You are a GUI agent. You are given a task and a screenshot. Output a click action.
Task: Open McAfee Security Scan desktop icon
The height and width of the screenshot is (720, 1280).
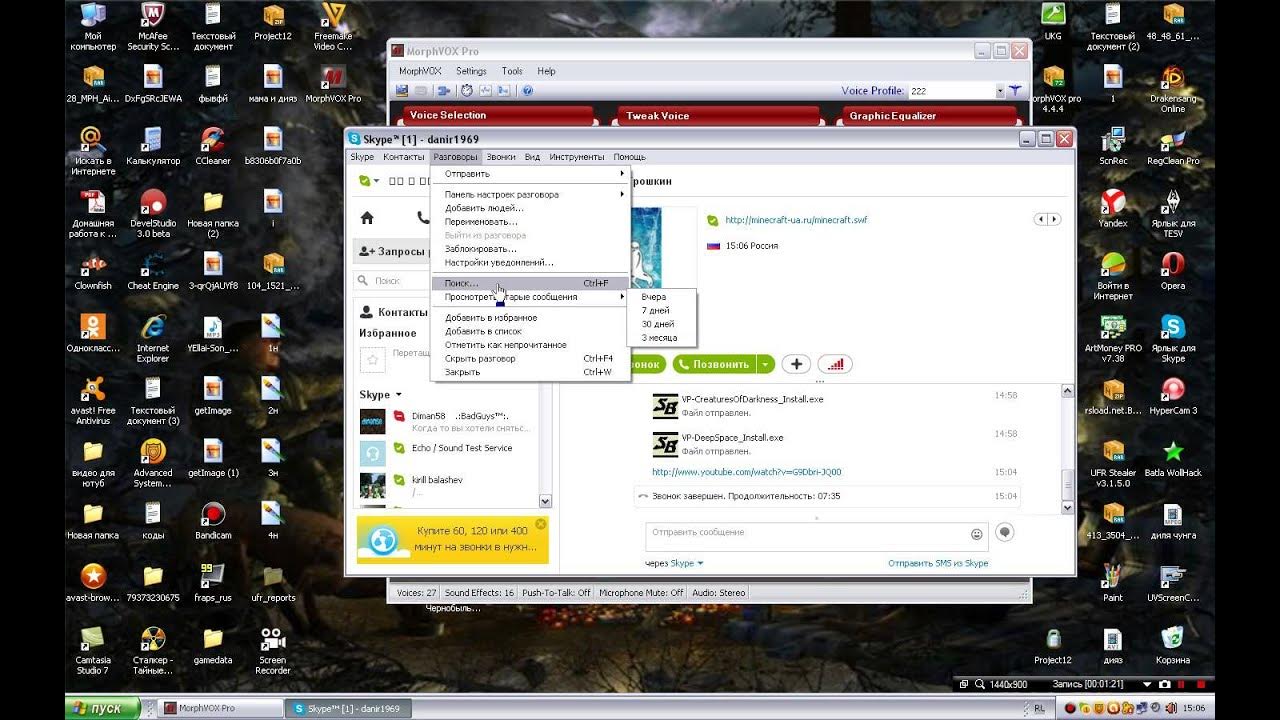click(153, 27)
